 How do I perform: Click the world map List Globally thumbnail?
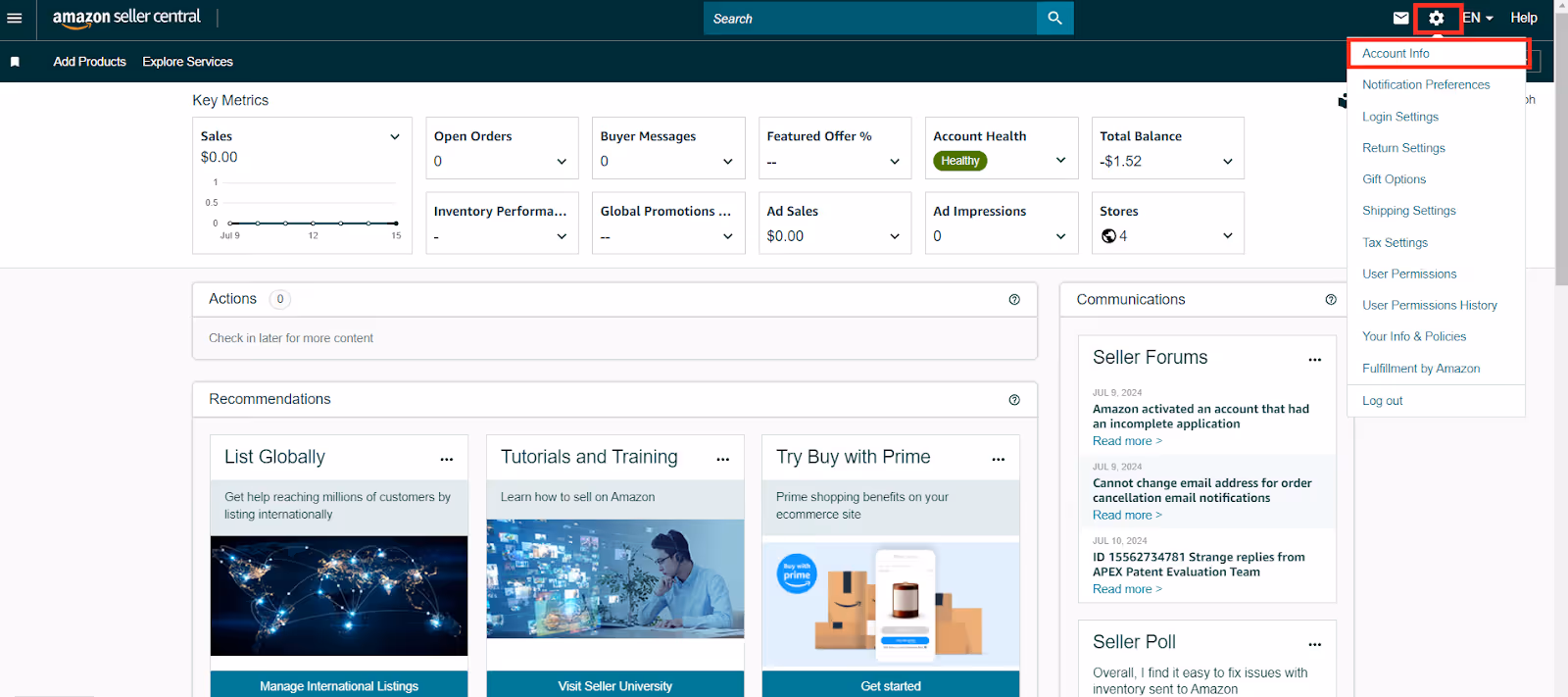pos(339,596)
